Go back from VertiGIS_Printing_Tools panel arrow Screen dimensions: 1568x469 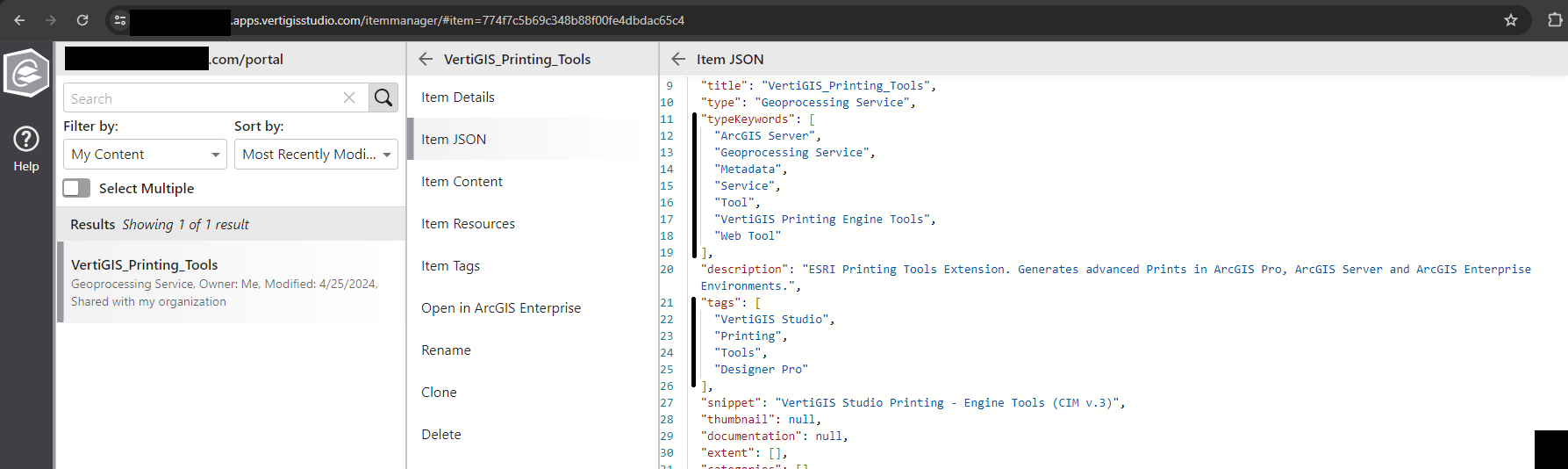426,59
